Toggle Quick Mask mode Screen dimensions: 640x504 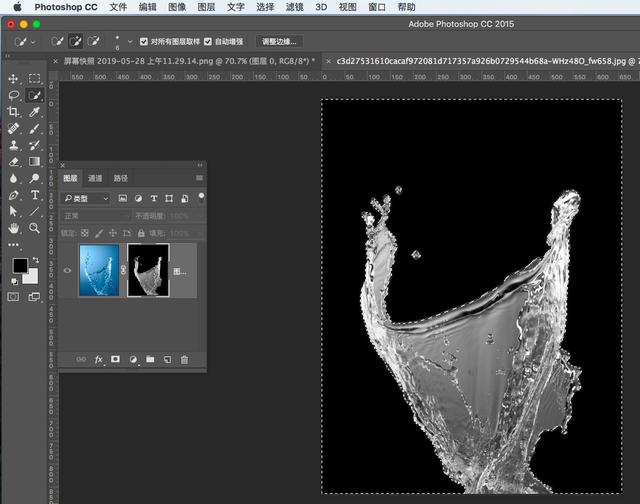[13, 297]
